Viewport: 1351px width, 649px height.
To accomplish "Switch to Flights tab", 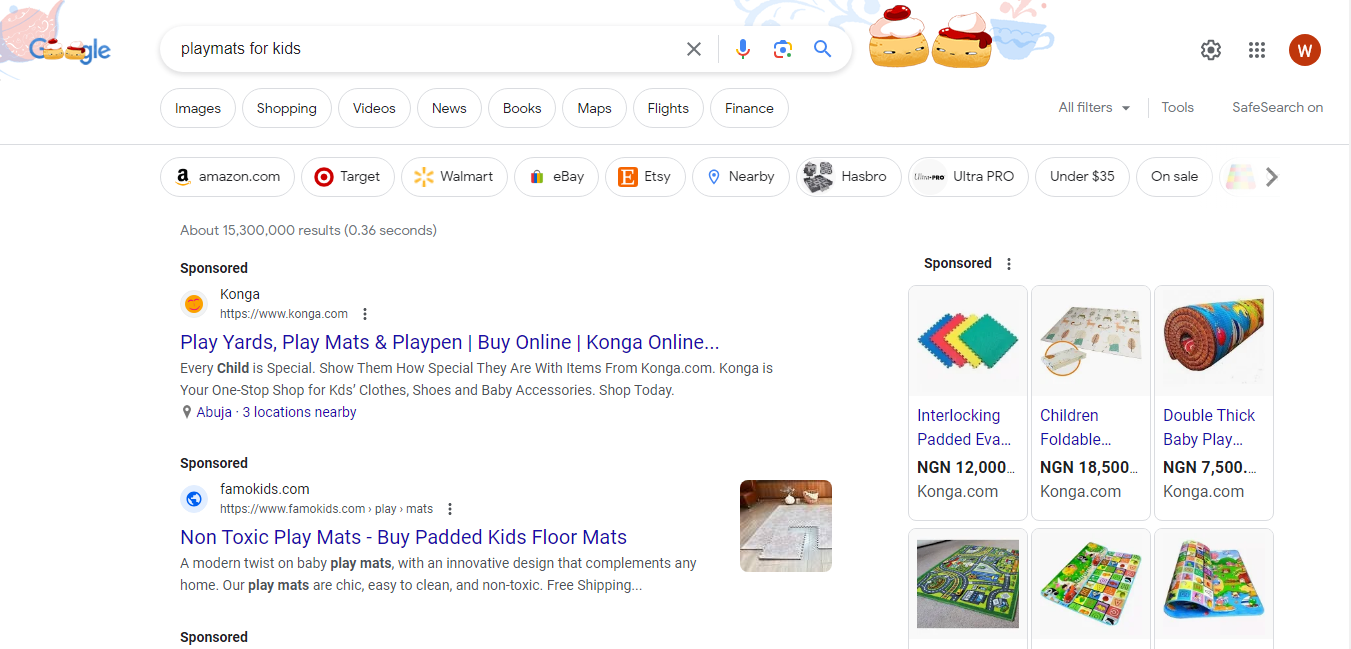I will tap(668, 109).
